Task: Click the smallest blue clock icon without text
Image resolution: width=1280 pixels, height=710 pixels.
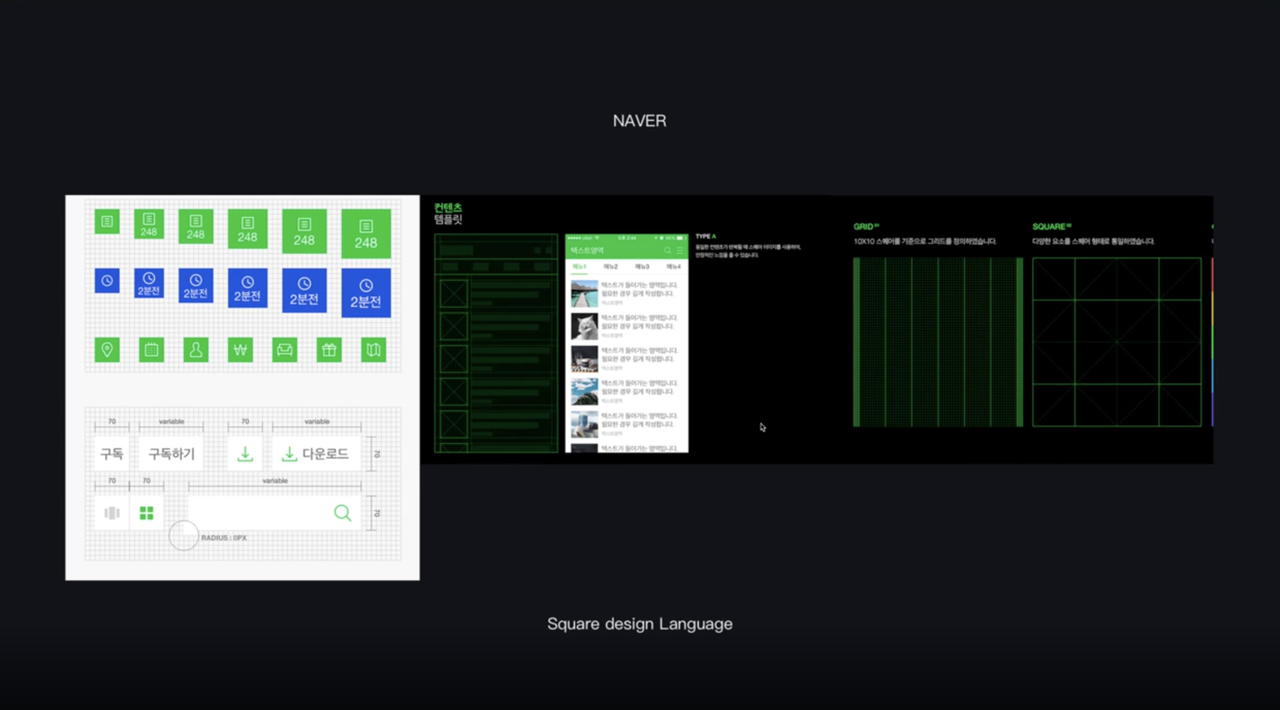Action: pos(107,280)
